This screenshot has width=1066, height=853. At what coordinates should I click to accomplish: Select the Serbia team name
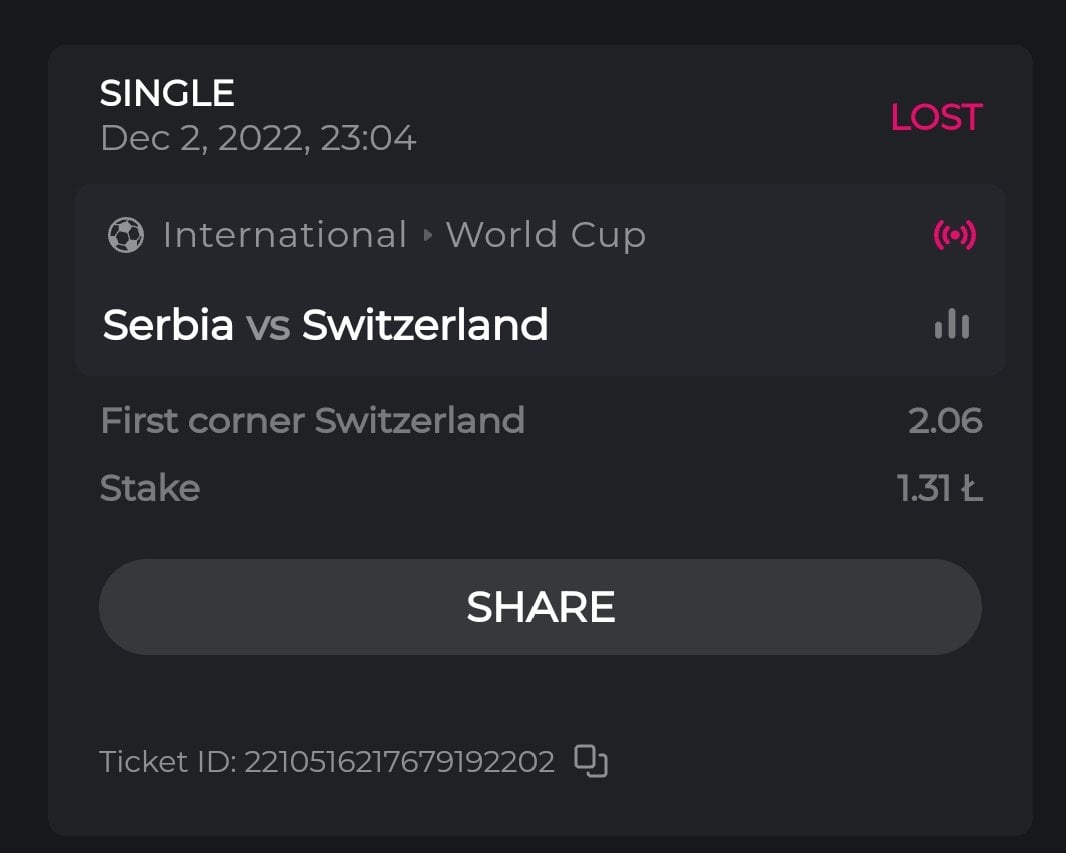point(168,325)
